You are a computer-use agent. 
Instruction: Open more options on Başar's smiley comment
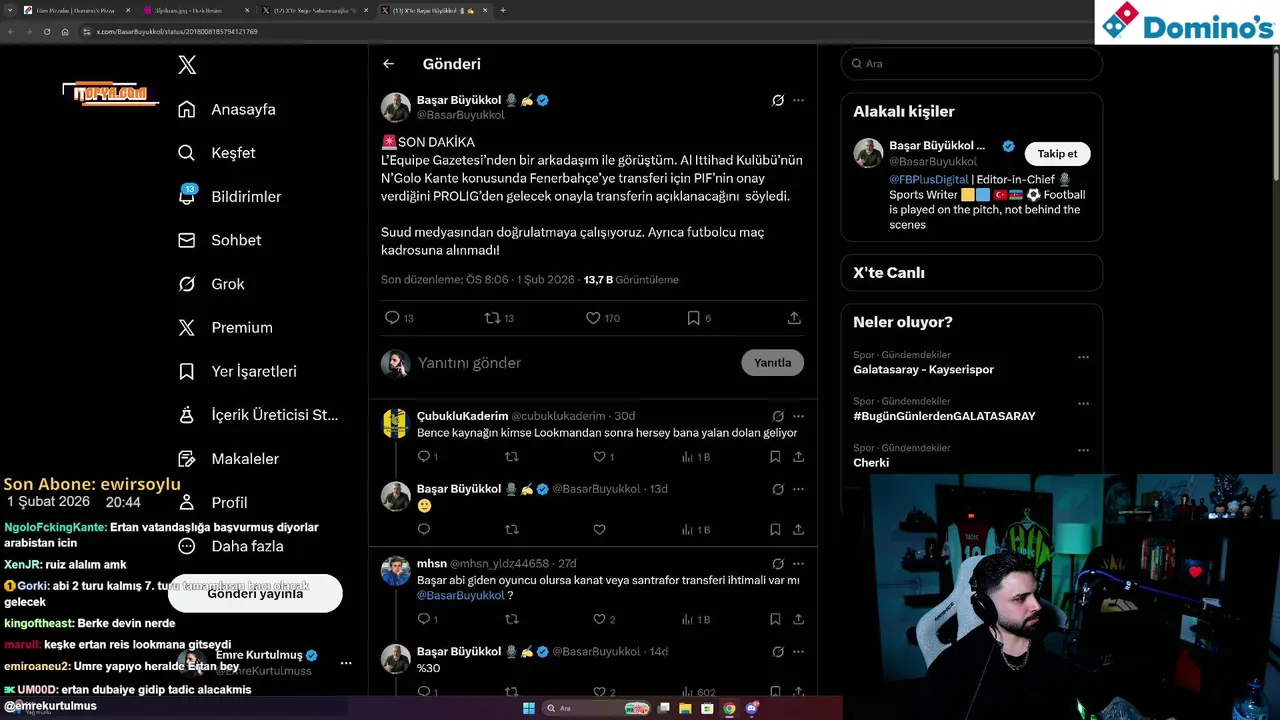pyautogui.click(x=798, y=489)
